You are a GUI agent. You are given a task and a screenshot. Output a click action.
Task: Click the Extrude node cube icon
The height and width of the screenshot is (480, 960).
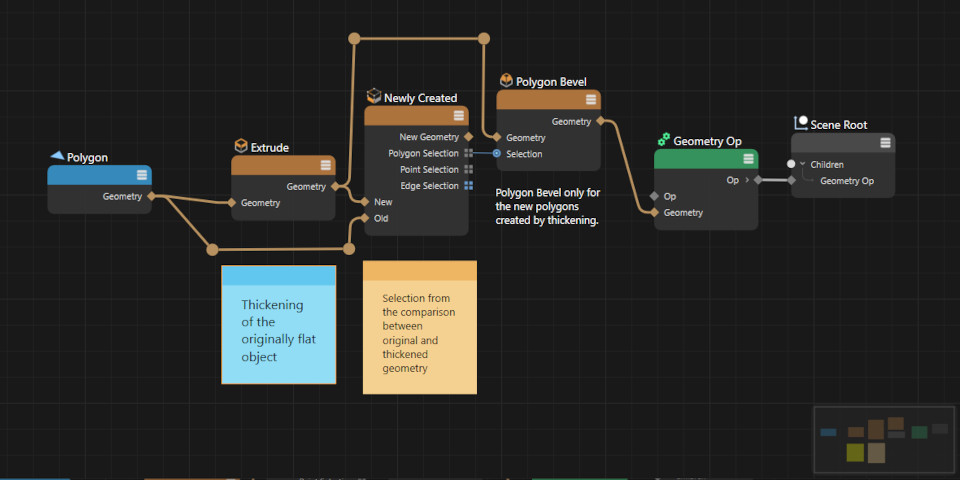click(240, 147)
